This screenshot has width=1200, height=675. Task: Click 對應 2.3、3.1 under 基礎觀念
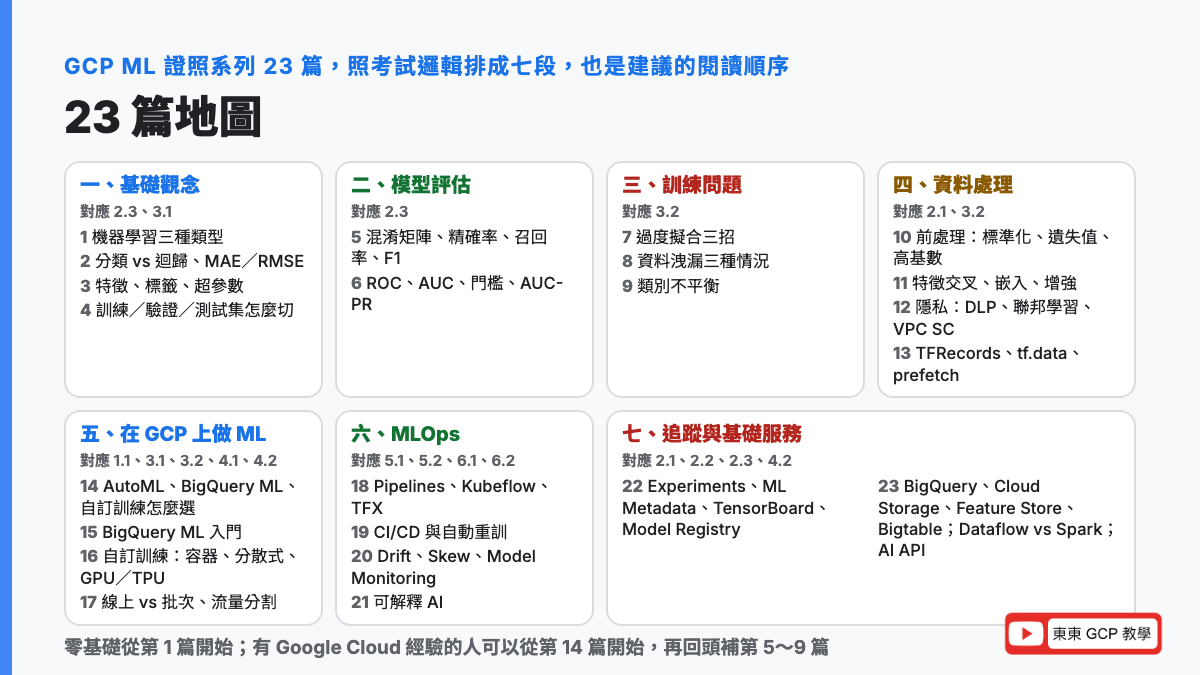(126, 212)
